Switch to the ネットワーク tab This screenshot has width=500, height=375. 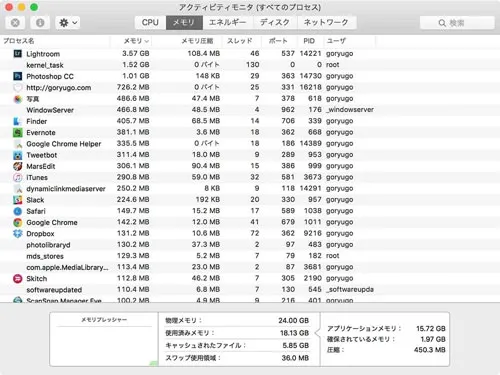click(x=326, y=23)
